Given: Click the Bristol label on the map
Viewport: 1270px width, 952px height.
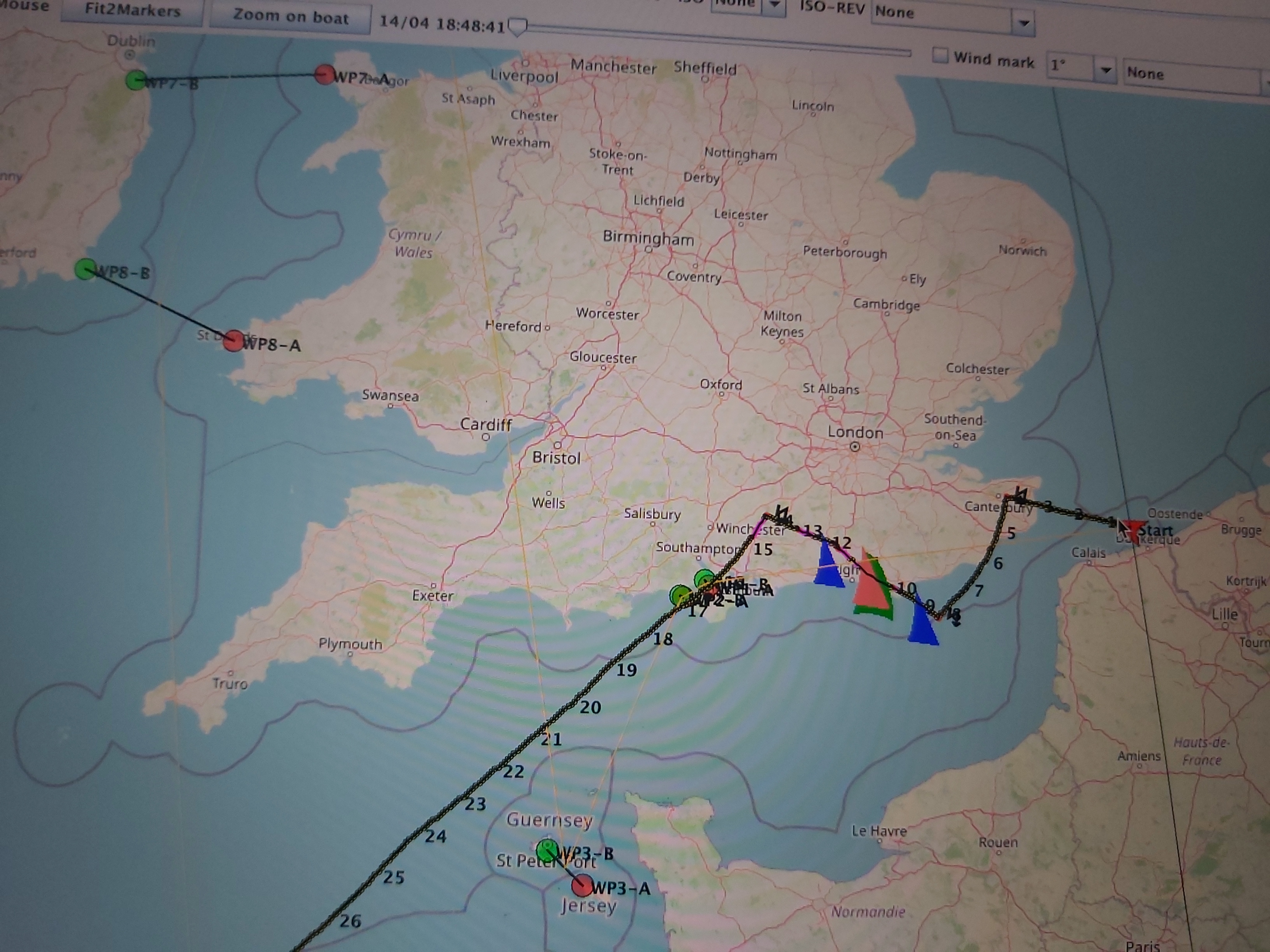Looking at the screenshot, I should pyautogui.click(x=556, y=458).
